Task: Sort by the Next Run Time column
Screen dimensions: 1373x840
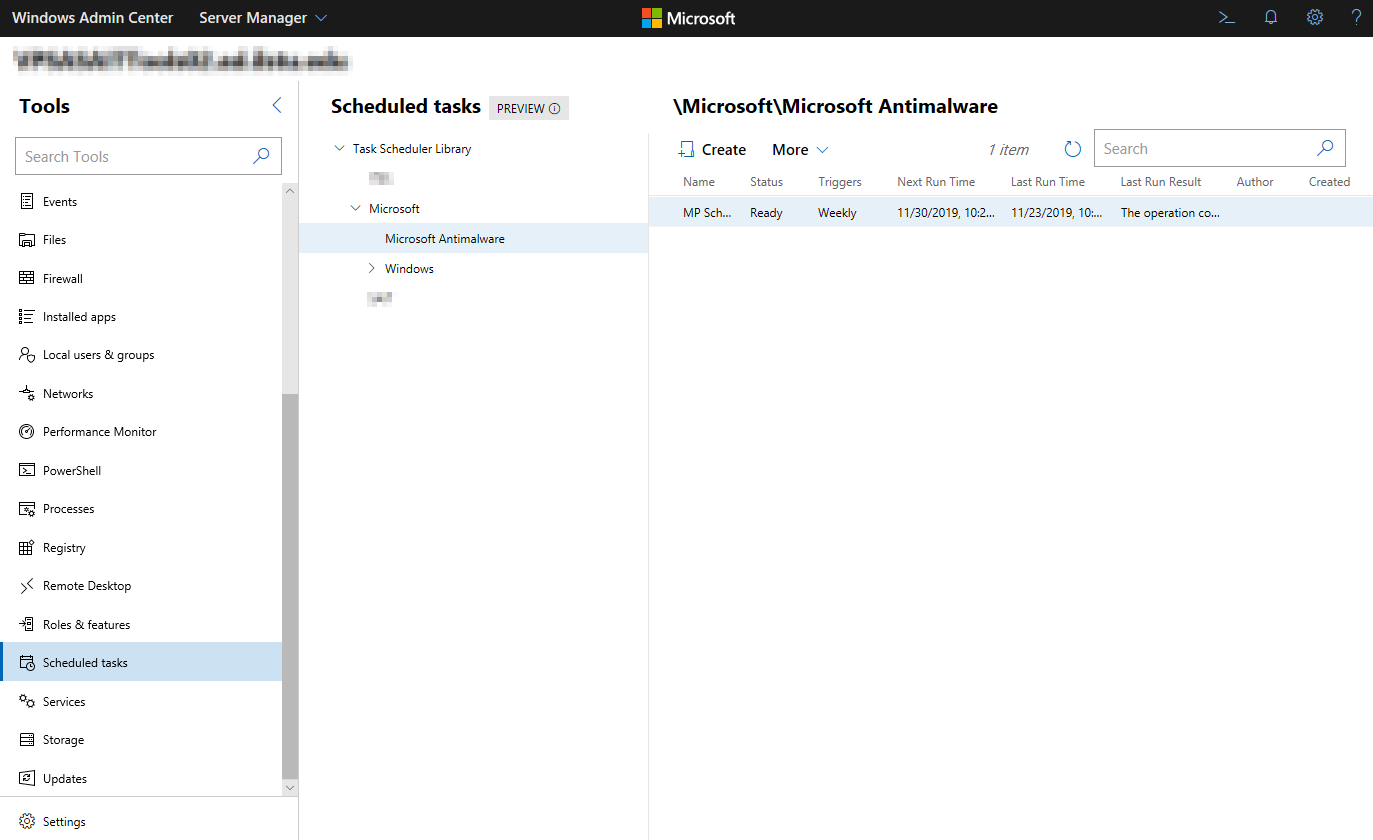Action: (936, 182)
